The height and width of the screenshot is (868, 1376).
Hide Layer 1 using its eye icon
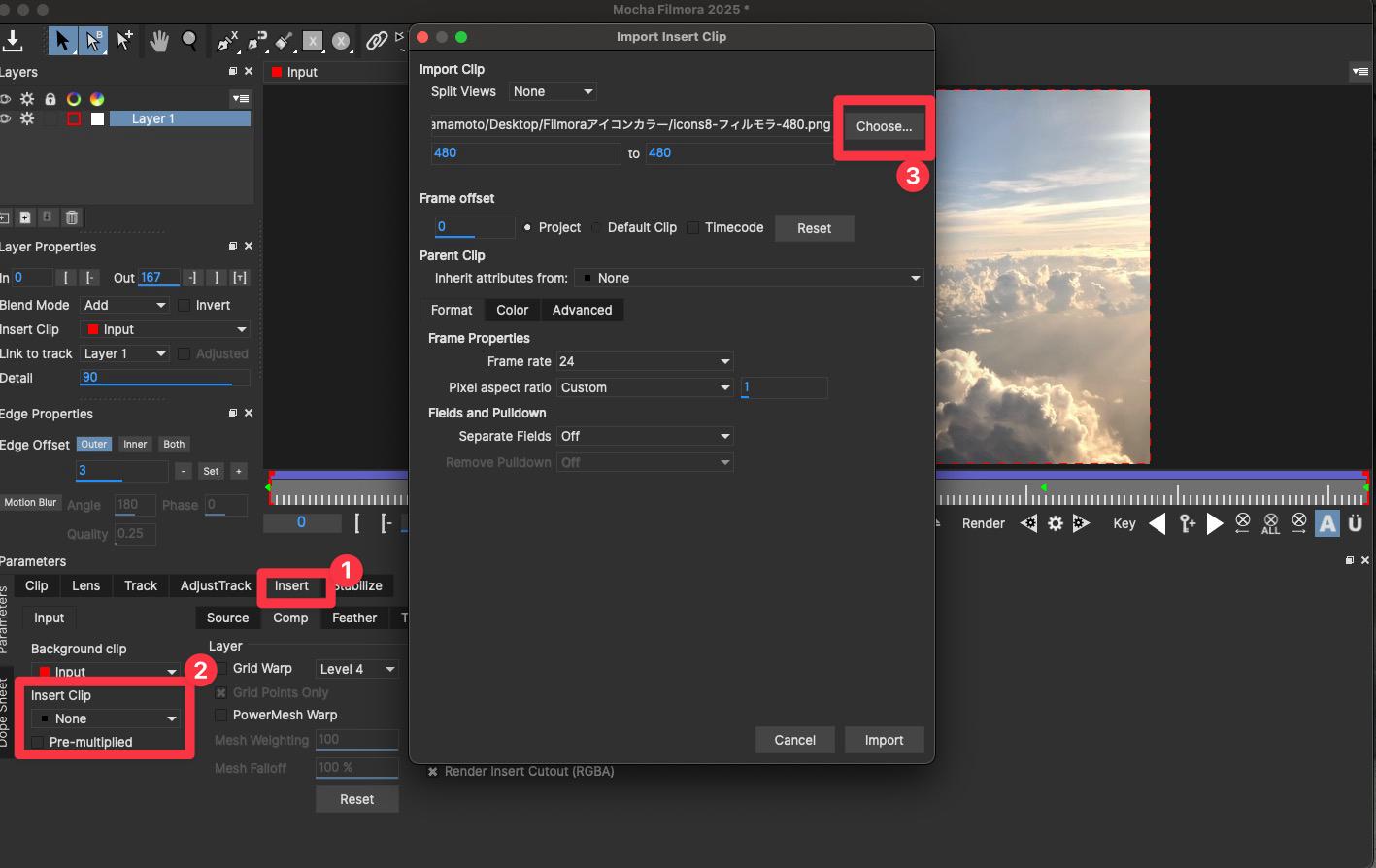coord(5,118)
